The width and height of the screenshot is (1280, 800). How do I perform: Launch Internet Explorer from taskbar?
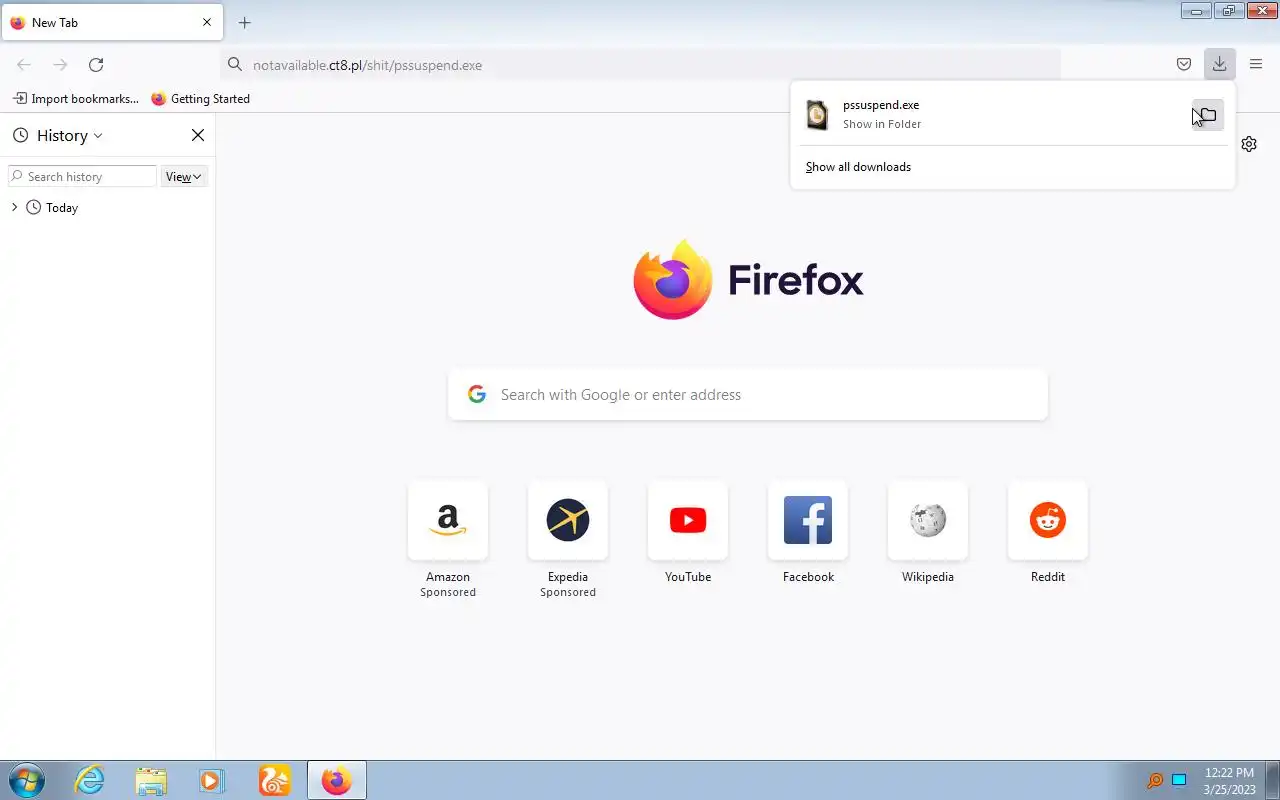[90, 781]
